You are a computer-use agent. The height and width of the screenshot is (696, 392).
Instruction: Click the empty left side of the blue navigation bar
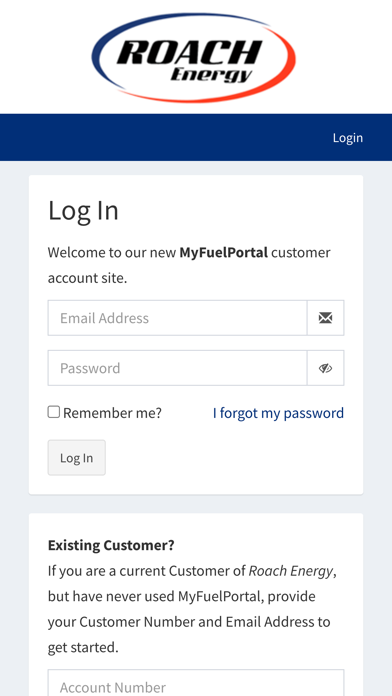click(133, 138)
